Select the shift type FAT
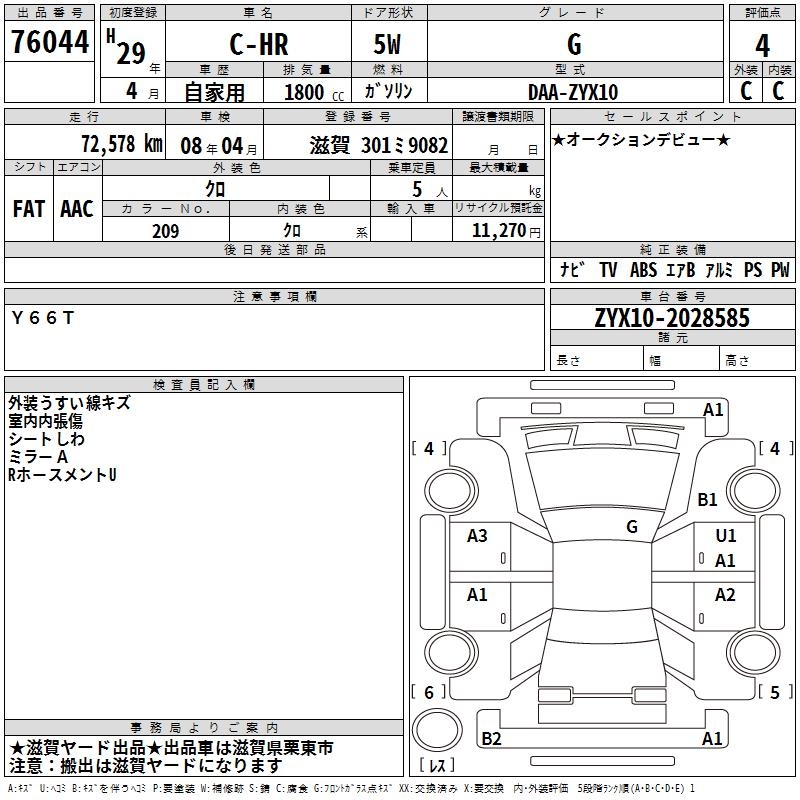 click(29, 209)
